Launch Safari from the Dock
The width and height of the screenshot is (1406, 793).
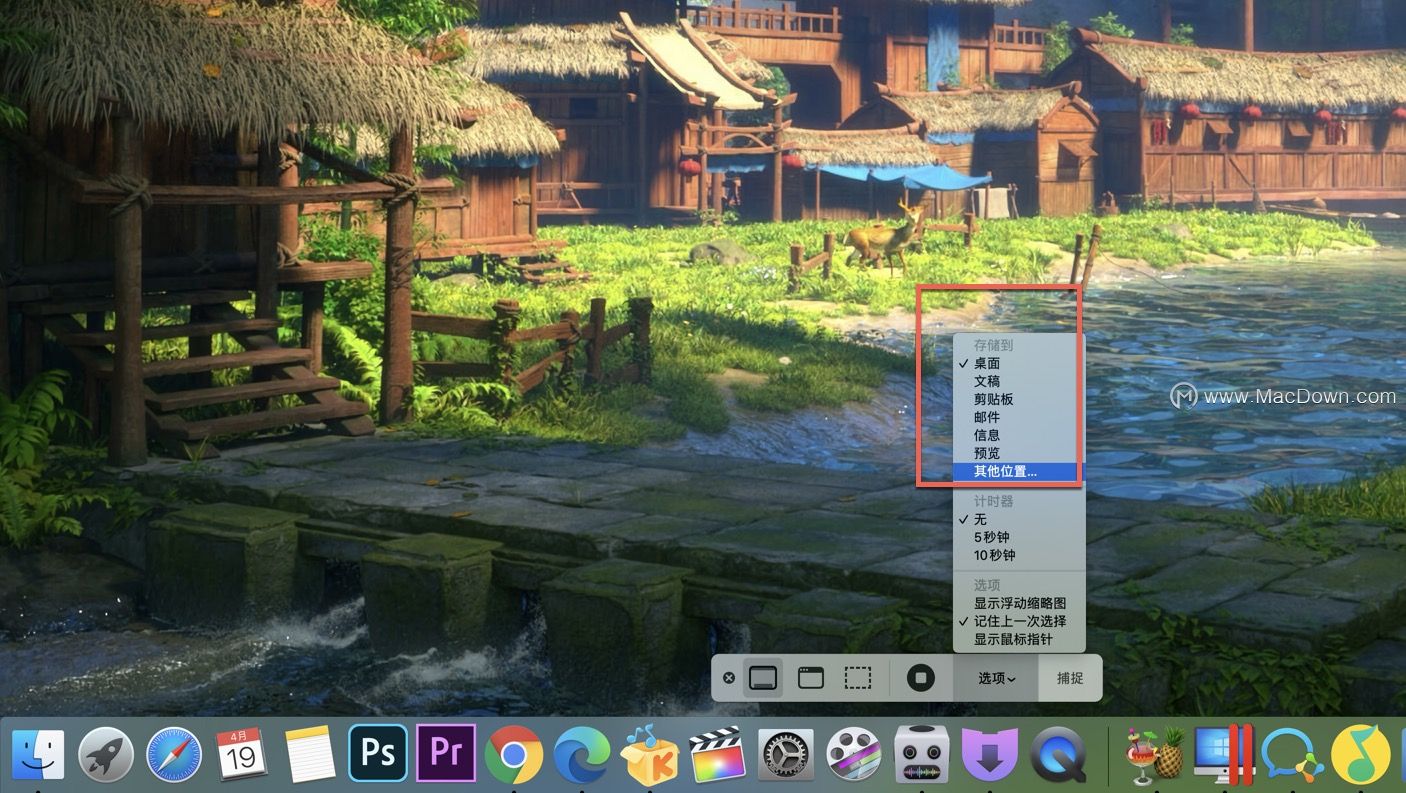[174, 754]
